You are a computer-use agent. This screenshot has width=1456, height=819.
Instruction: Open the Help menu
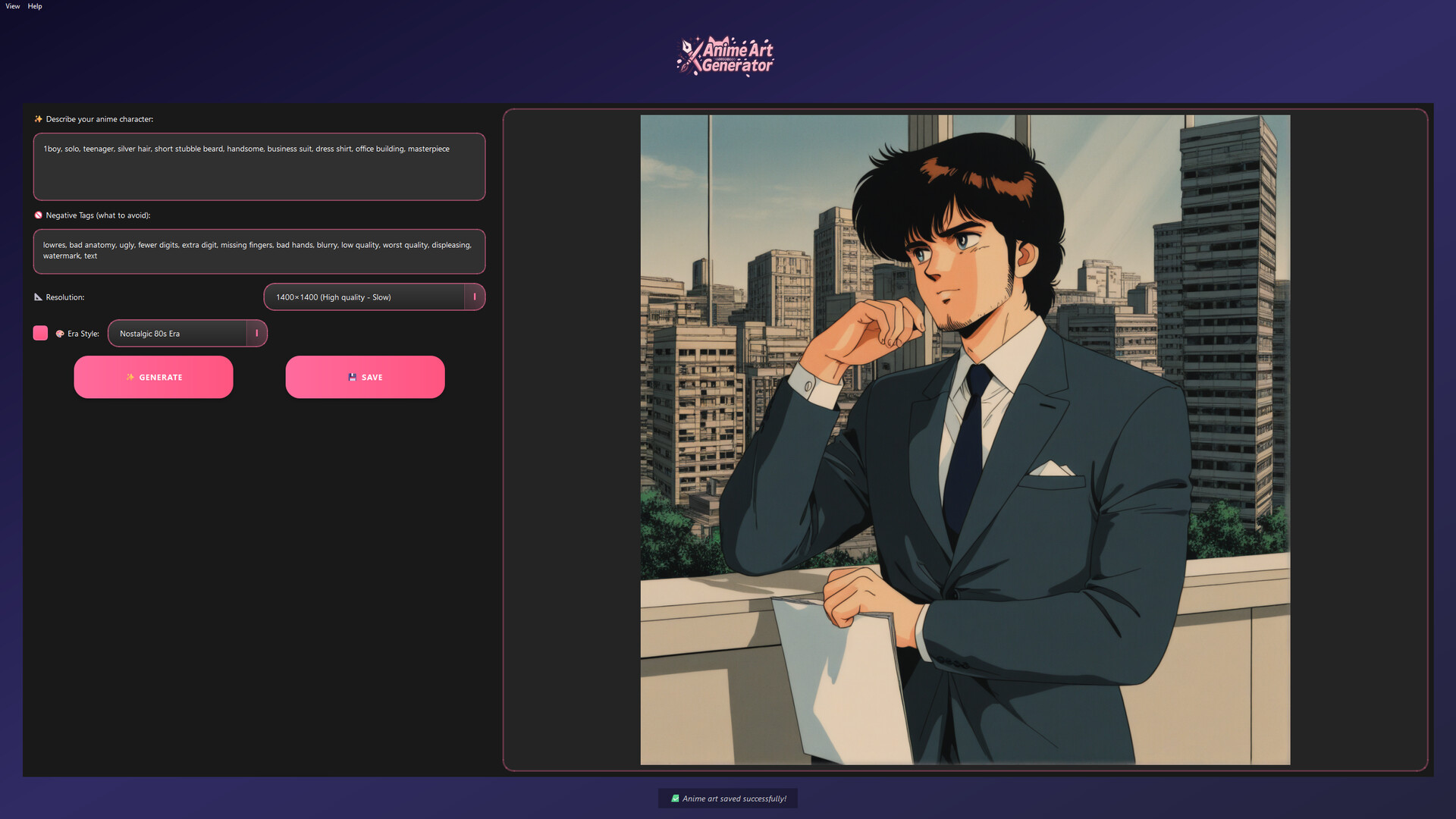coord(34,6)
